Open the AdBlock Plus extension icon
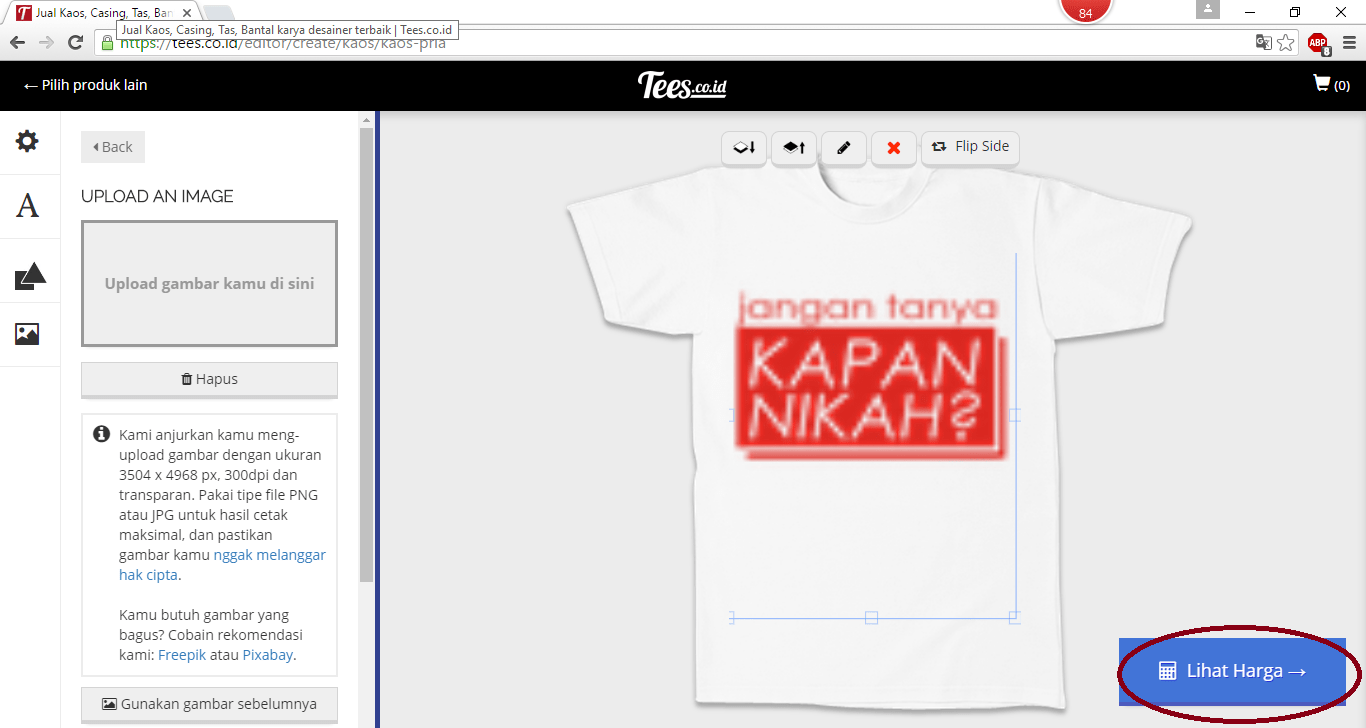The width and height of the screenshot is (1366, 728). [1318, 43]
